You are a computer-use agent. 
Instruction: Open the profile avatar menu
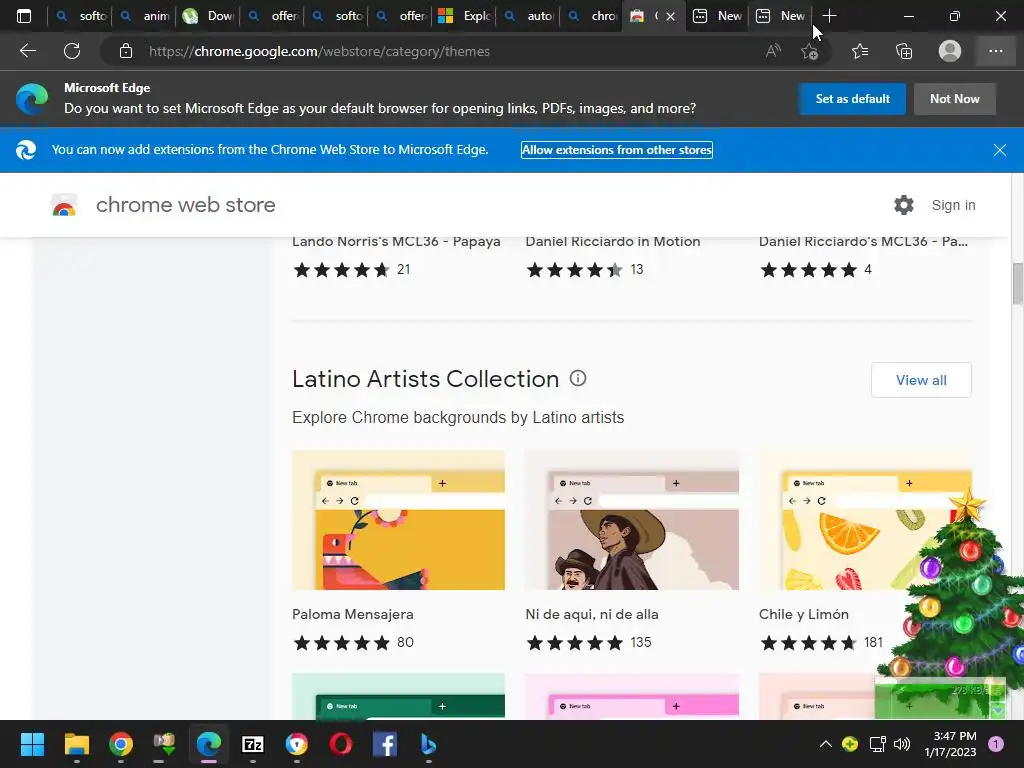click(950, 51)
